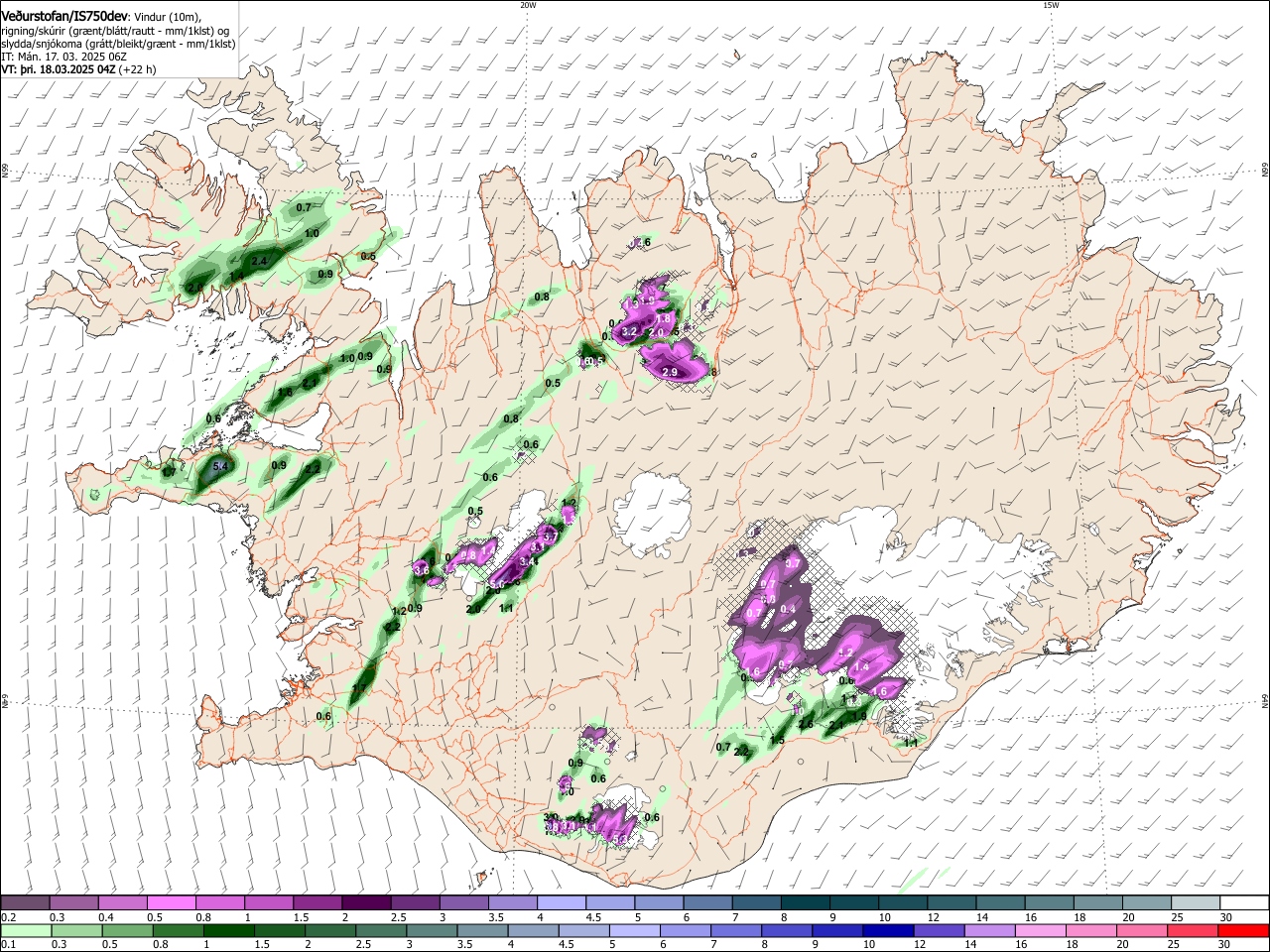This screenshot has width=1270, height=952.
Task: Click the initial time line IT: Mán. 17. 03. 2025 06Z
Action: 63,58
